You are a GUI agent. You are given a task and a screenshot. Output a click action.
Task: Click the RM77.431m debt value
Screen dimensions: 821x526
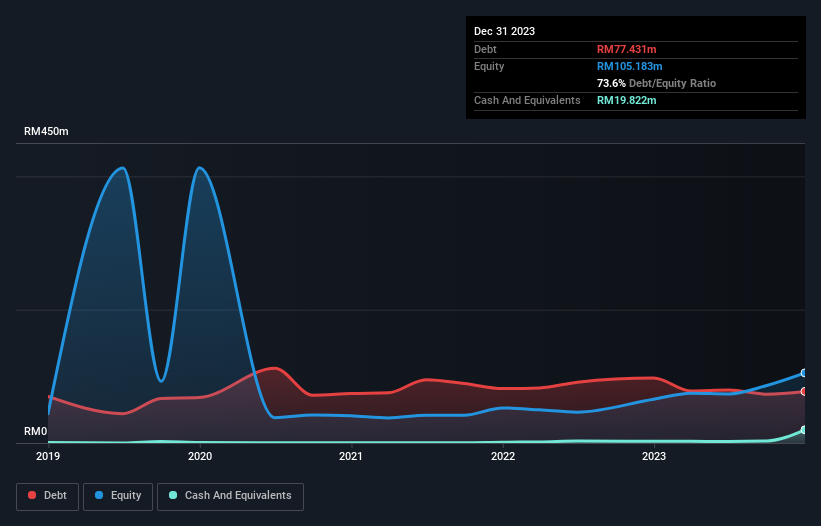point(626,49)
